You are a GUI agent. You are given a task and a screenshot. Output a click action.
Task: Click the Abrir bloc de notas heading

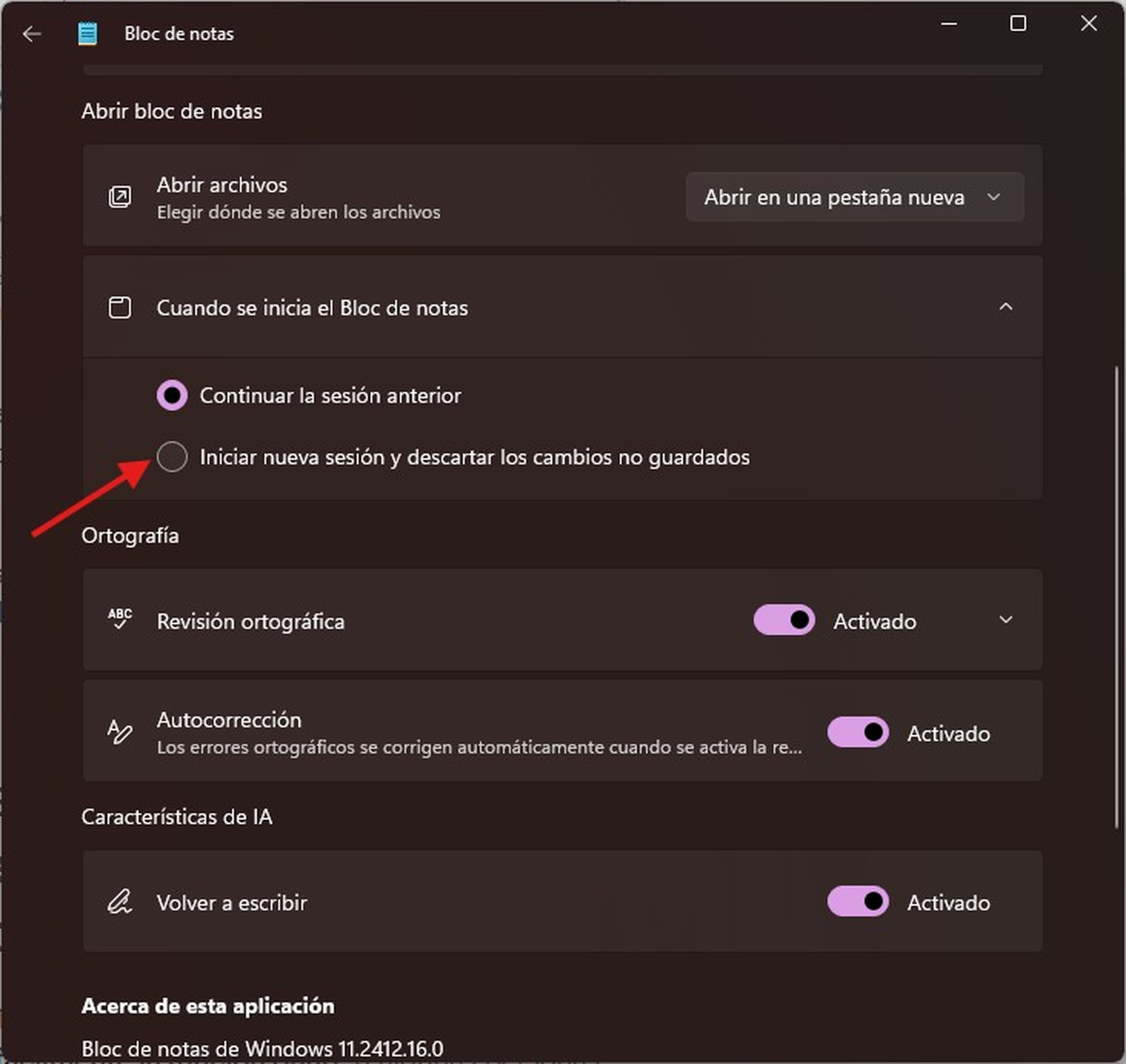click(x=172, y=111)
